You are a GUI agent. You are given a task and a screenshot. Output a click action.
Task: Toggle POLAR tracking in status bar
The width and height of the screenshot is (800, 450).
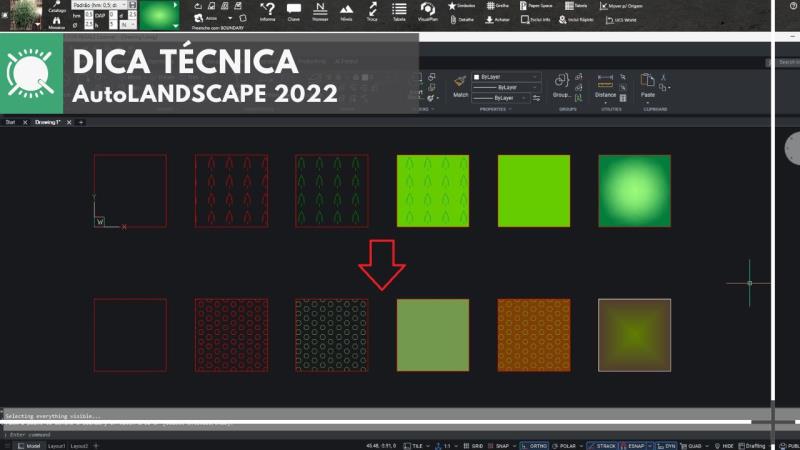pos(564,446)
